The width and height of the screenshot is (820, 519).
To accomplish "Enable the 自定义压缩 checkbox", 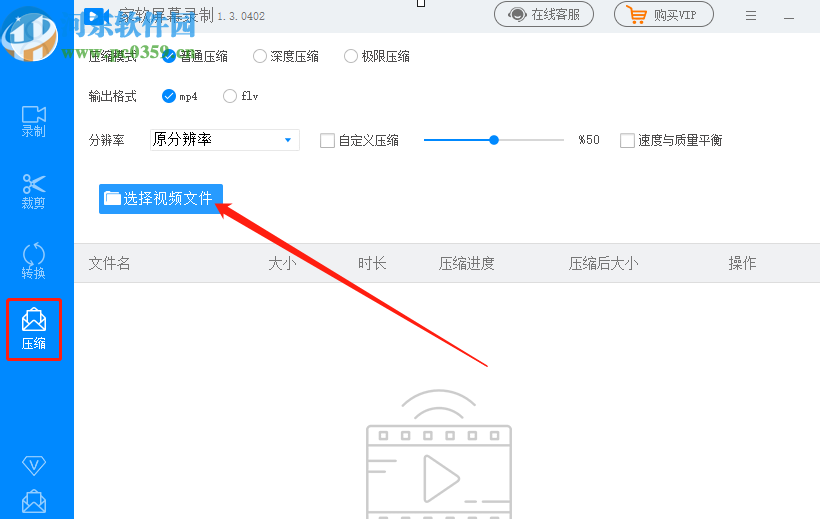I will (x=327, y=140).
